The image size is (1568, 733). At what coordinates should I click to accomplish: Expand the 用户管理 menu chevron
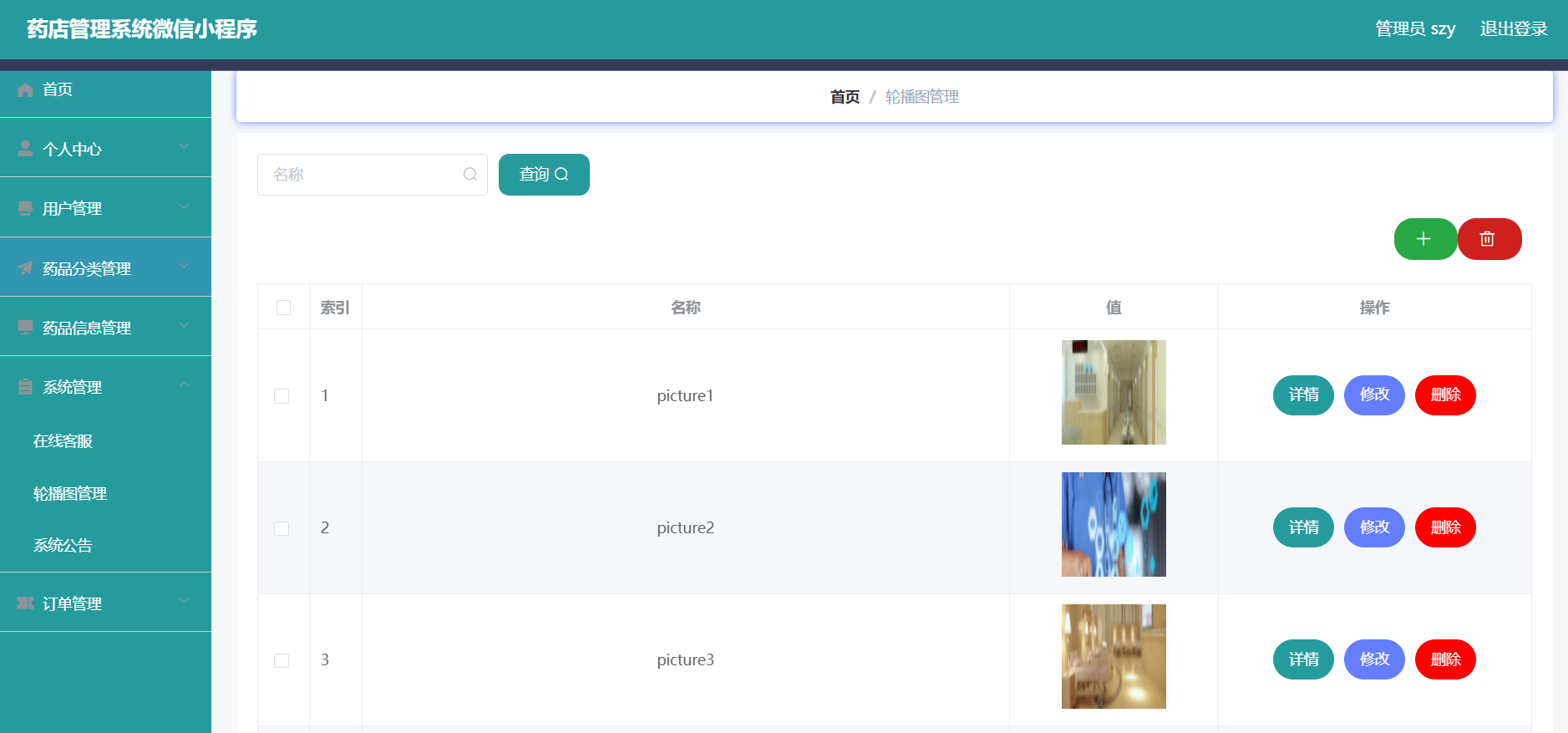click(184, 206)
